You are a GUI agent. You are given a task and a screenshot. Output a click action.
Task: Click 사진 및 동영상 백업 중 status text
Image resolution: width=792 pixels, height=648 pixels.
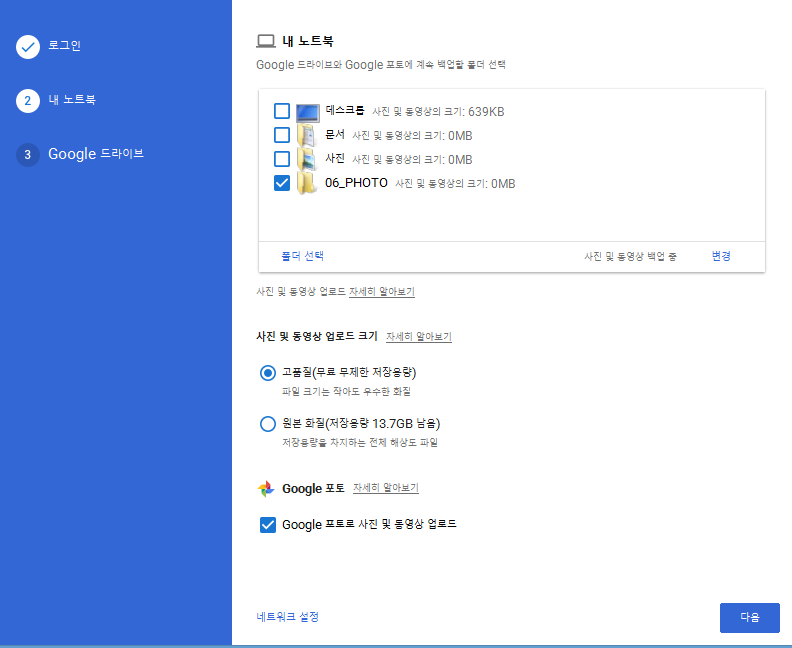point(630,257)
